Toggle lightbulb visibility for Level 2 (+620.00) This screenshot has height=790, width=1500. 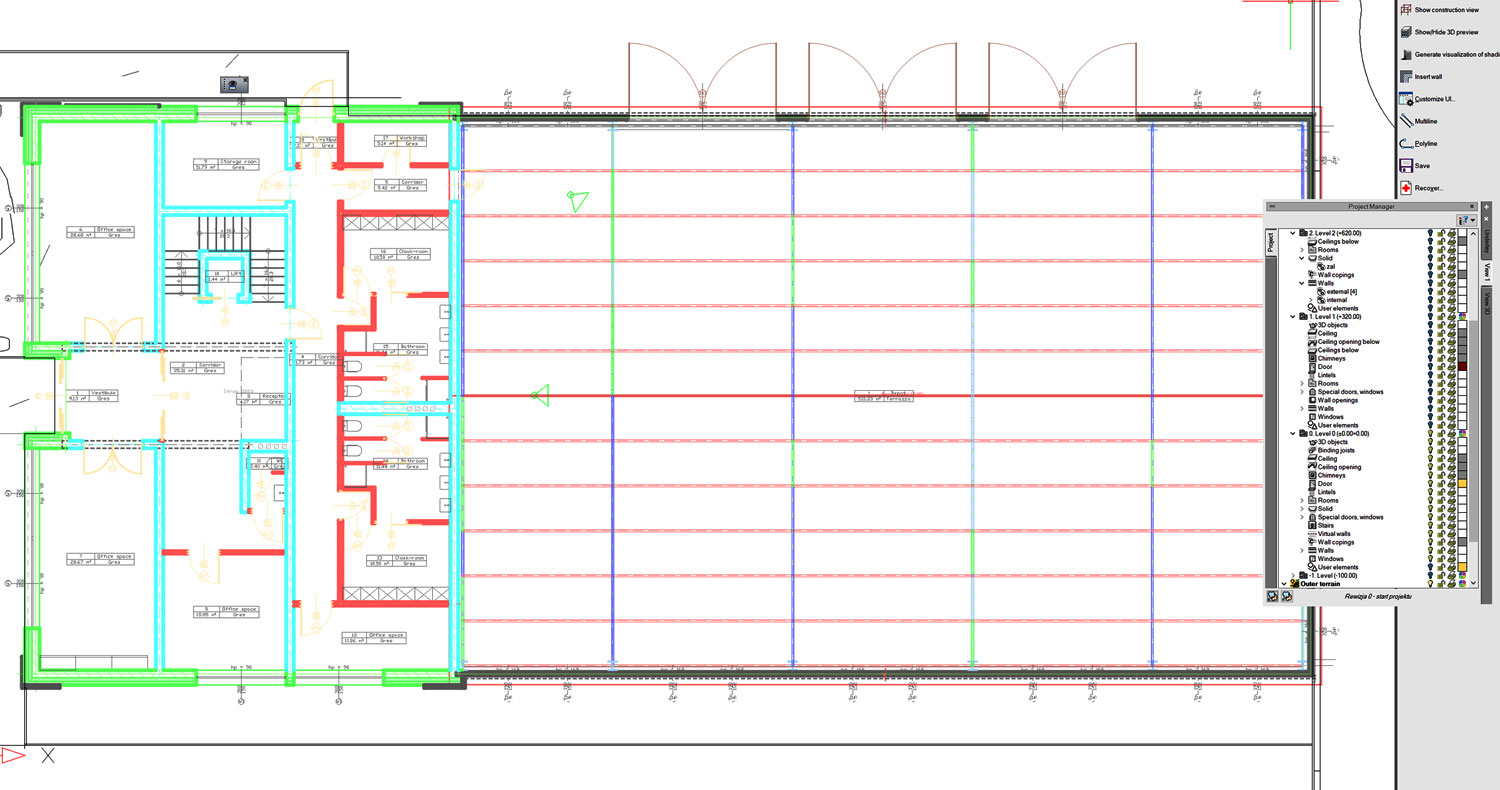[x=1430, y=233]
